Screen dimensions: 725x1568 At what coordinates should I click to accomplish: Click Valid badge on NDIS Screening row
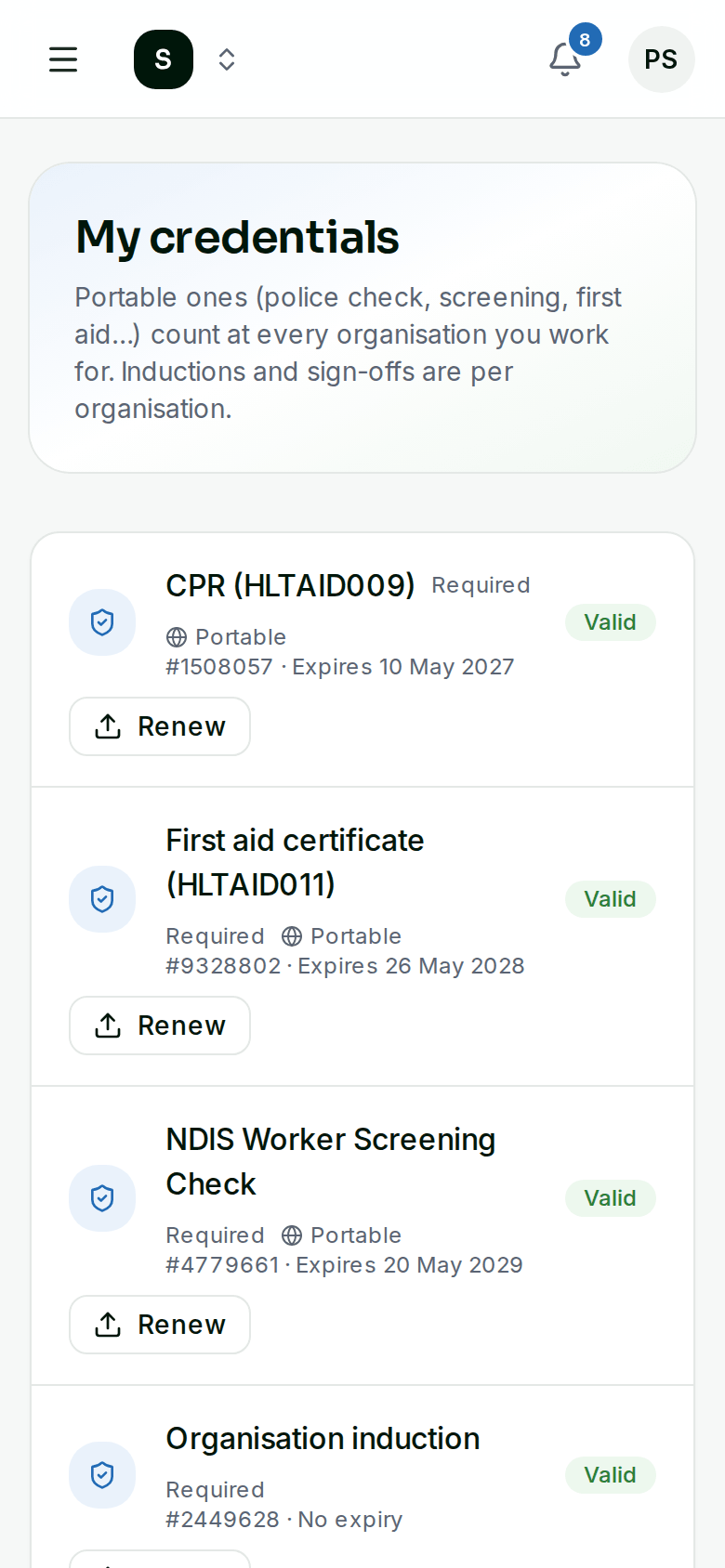tap(611, 1198)
